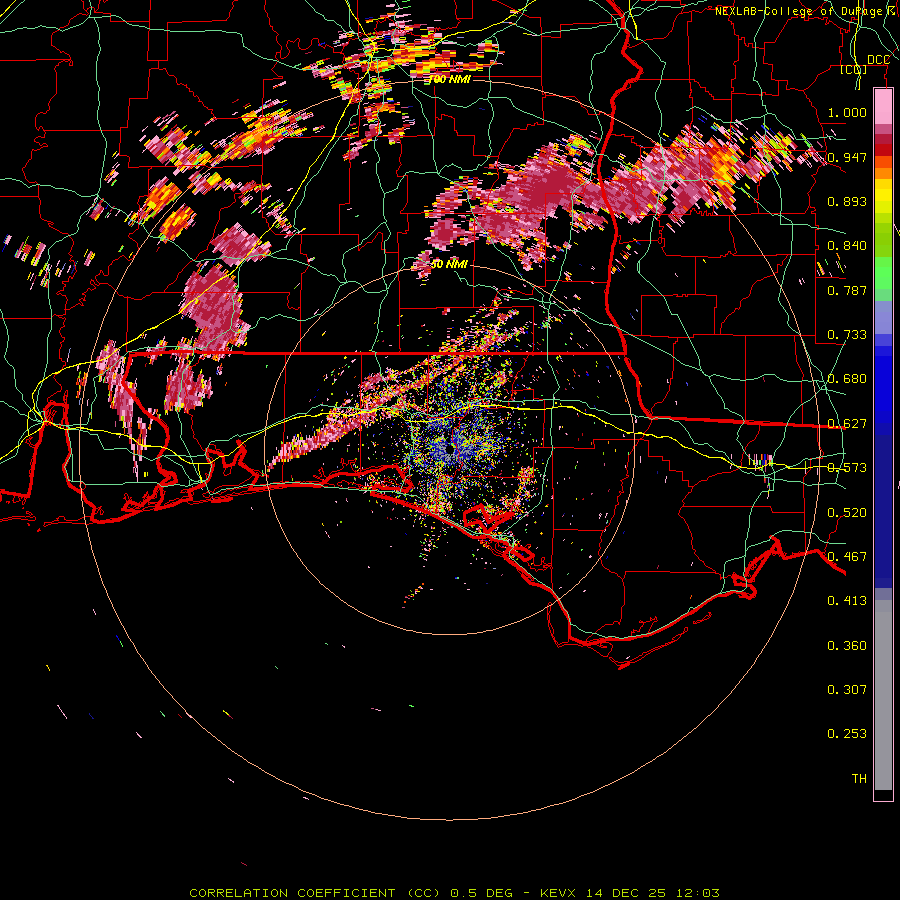900x900 pixels.
Task: Pick the yellow segment of the color bar
Action: (x=883, y=196)
